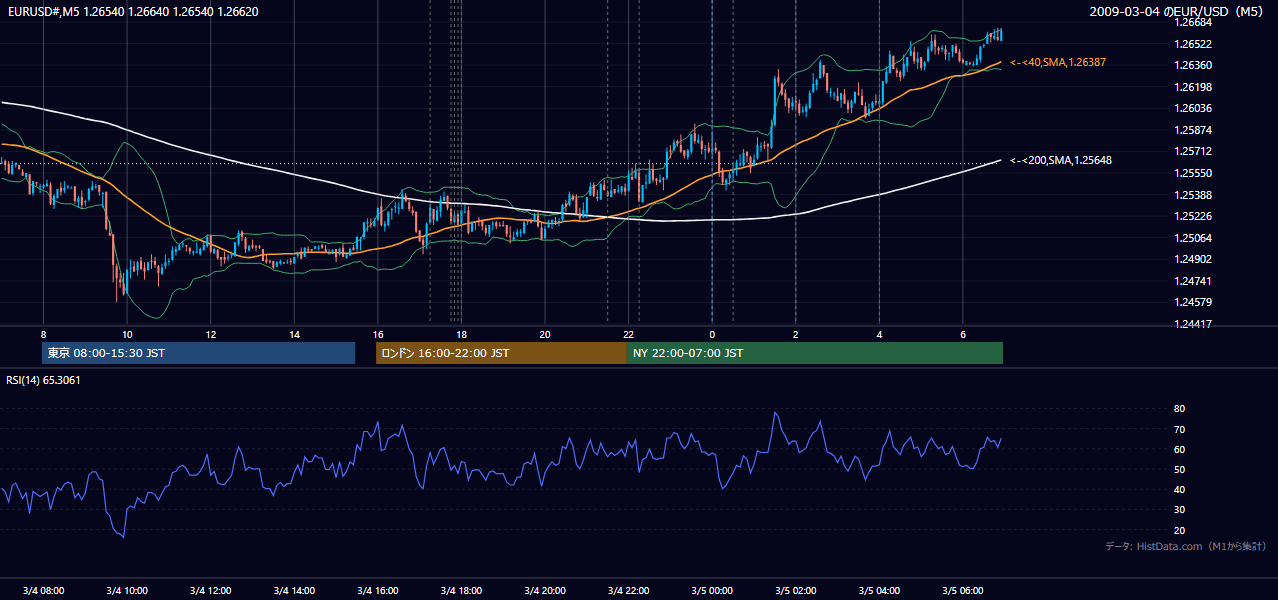Click hour label 0 under the price chart
Image resolution: width=1278 pixels, height=600 pixels.
click(712, 334)
